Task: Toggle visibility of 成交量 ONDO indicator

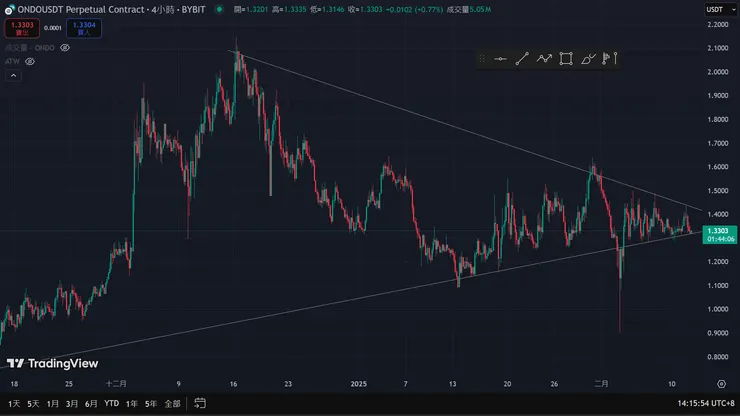Action: pyautogui.click(x=65, y=48)
